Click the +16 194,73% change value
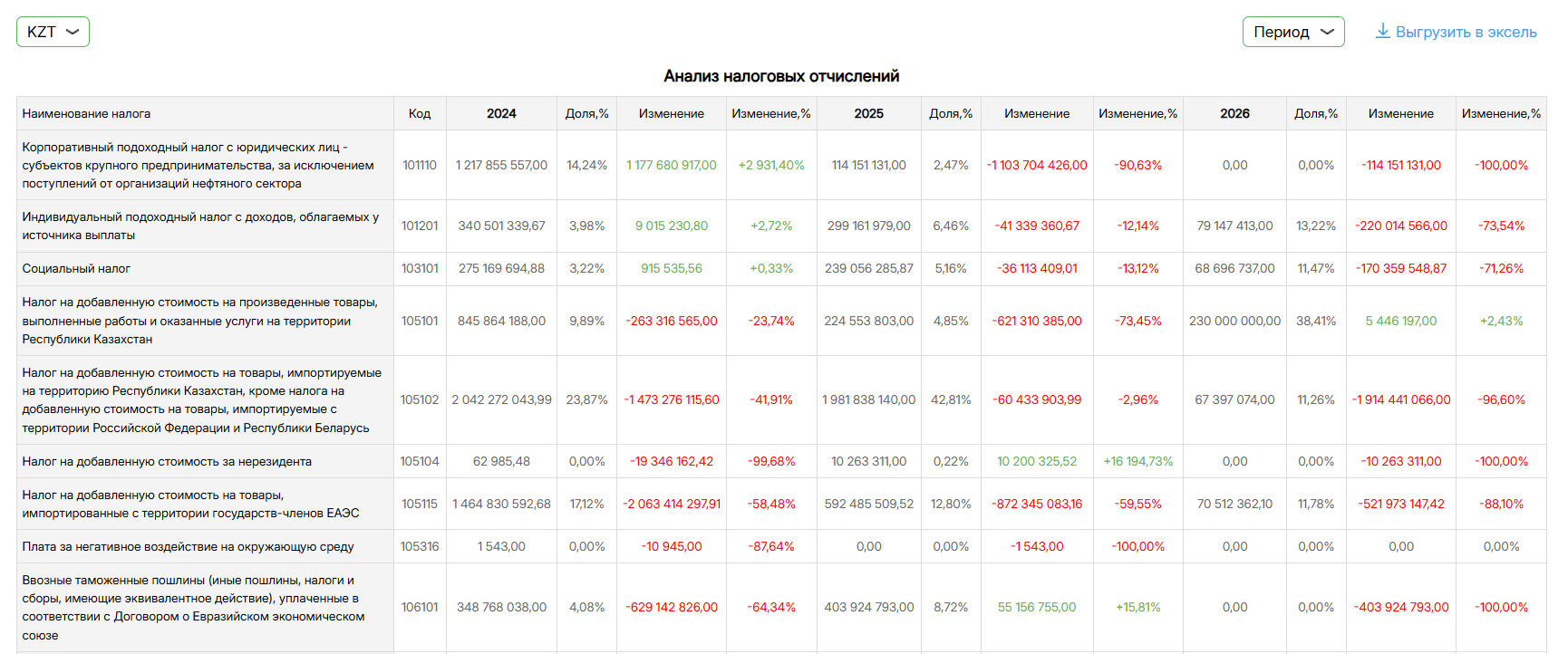This screenshot has height=654, width=1568. 1137,461
